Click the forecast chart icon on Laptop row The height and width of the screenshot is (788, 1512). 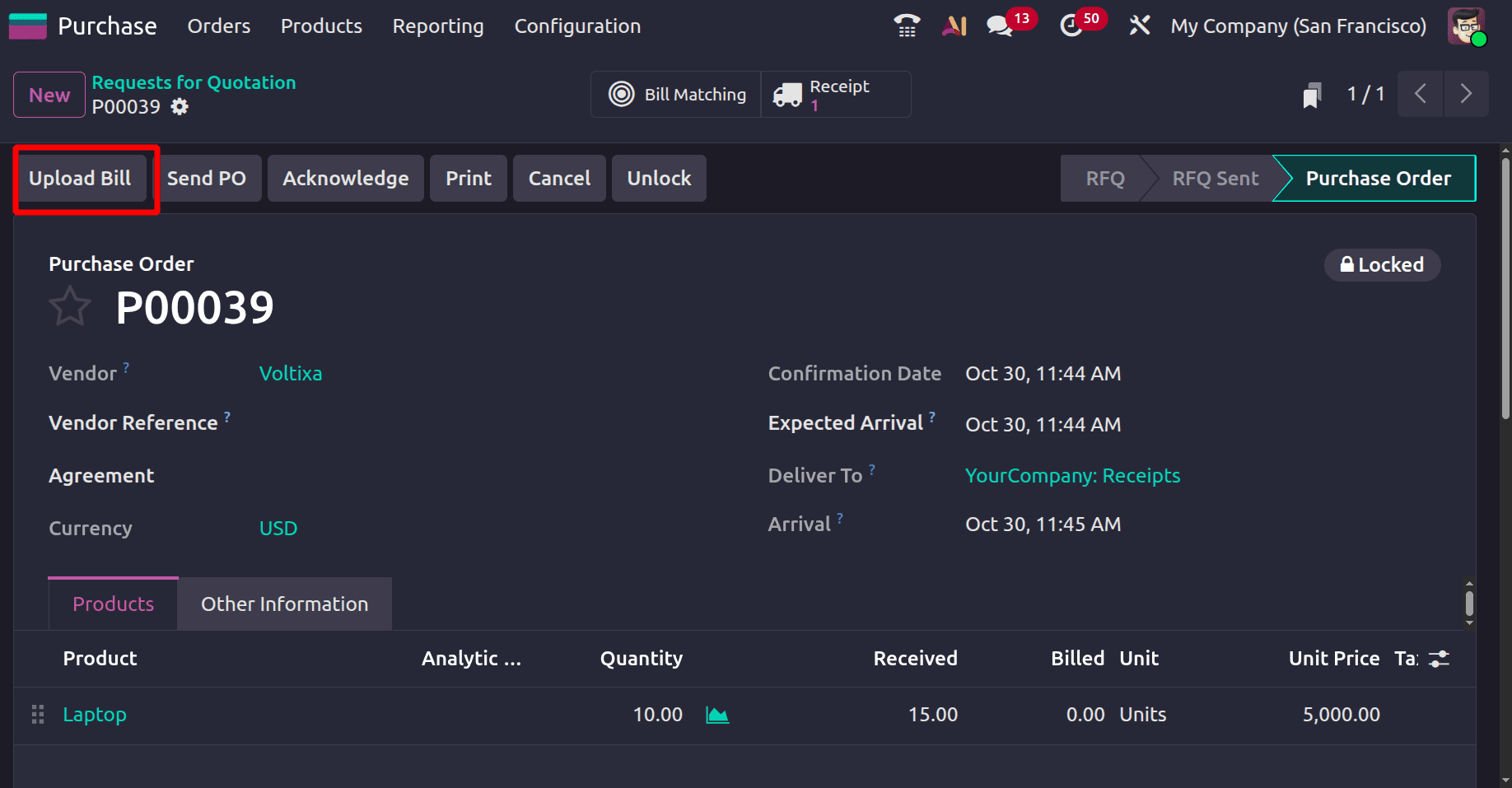[x=716, y=715]
